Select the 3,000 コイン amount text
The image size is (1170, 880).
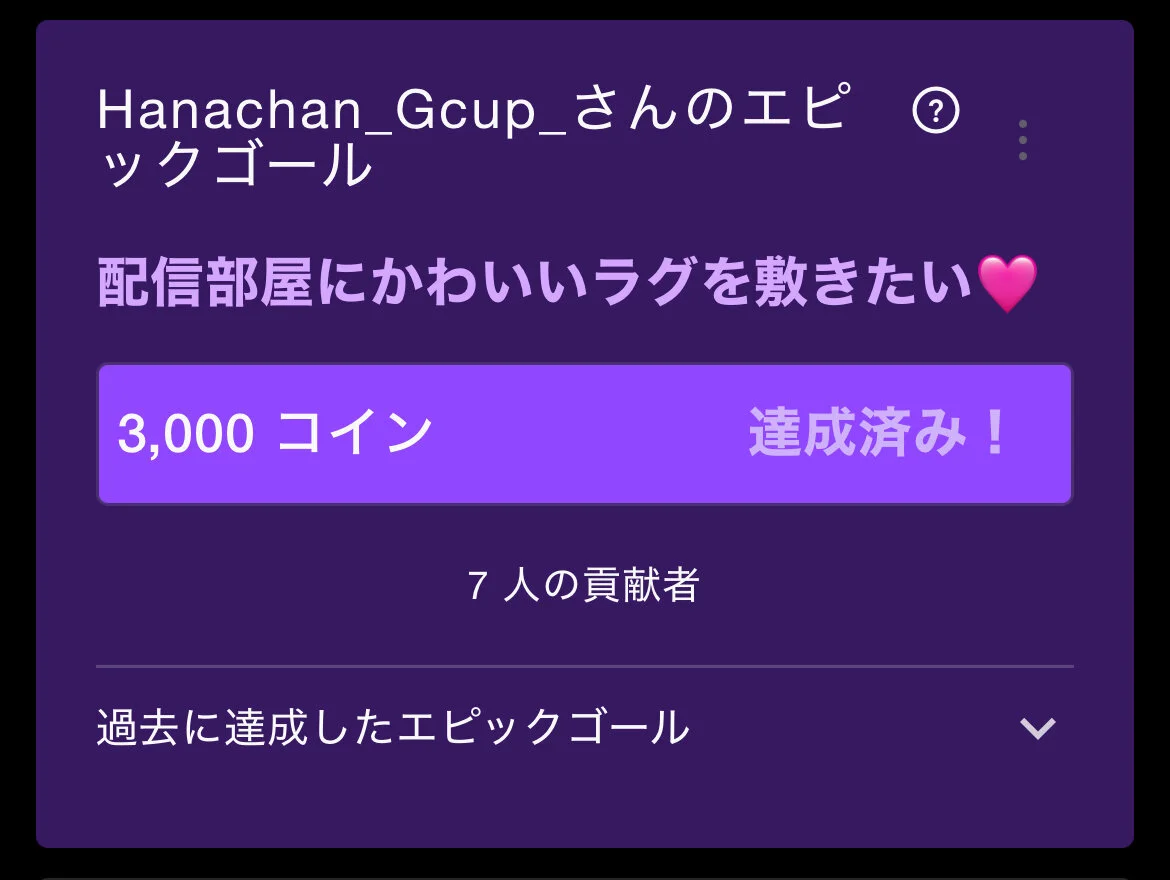pos(275,433)
